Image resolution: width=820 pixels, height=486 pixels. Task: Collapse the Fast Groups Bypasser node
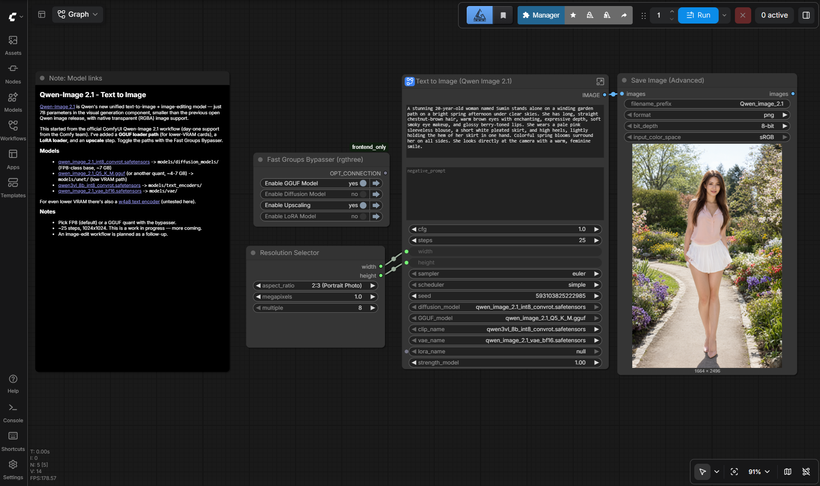point(260,160)
